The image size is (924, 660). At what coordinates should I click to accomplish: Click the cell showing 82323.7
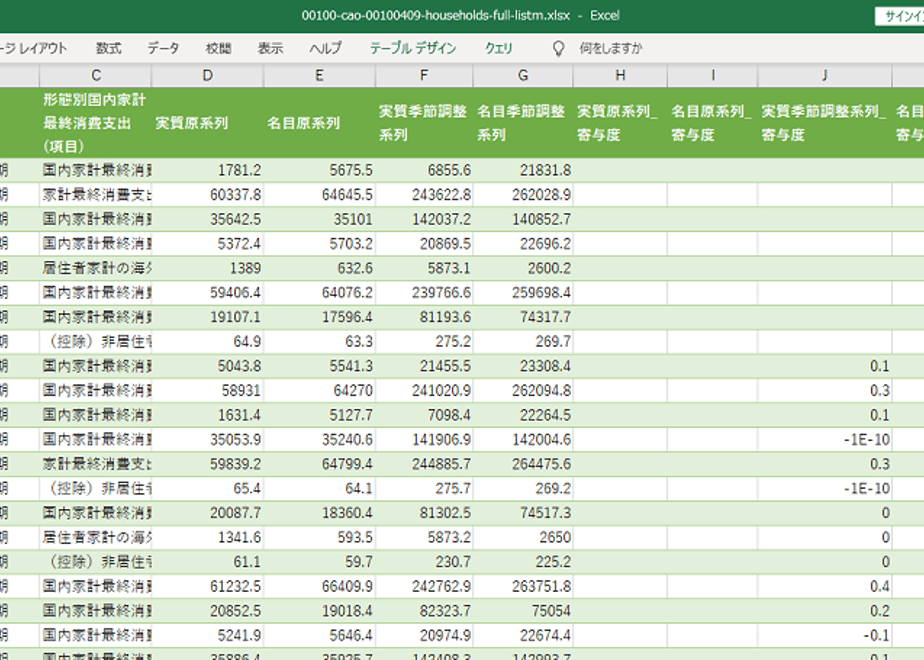click(424, 610)
